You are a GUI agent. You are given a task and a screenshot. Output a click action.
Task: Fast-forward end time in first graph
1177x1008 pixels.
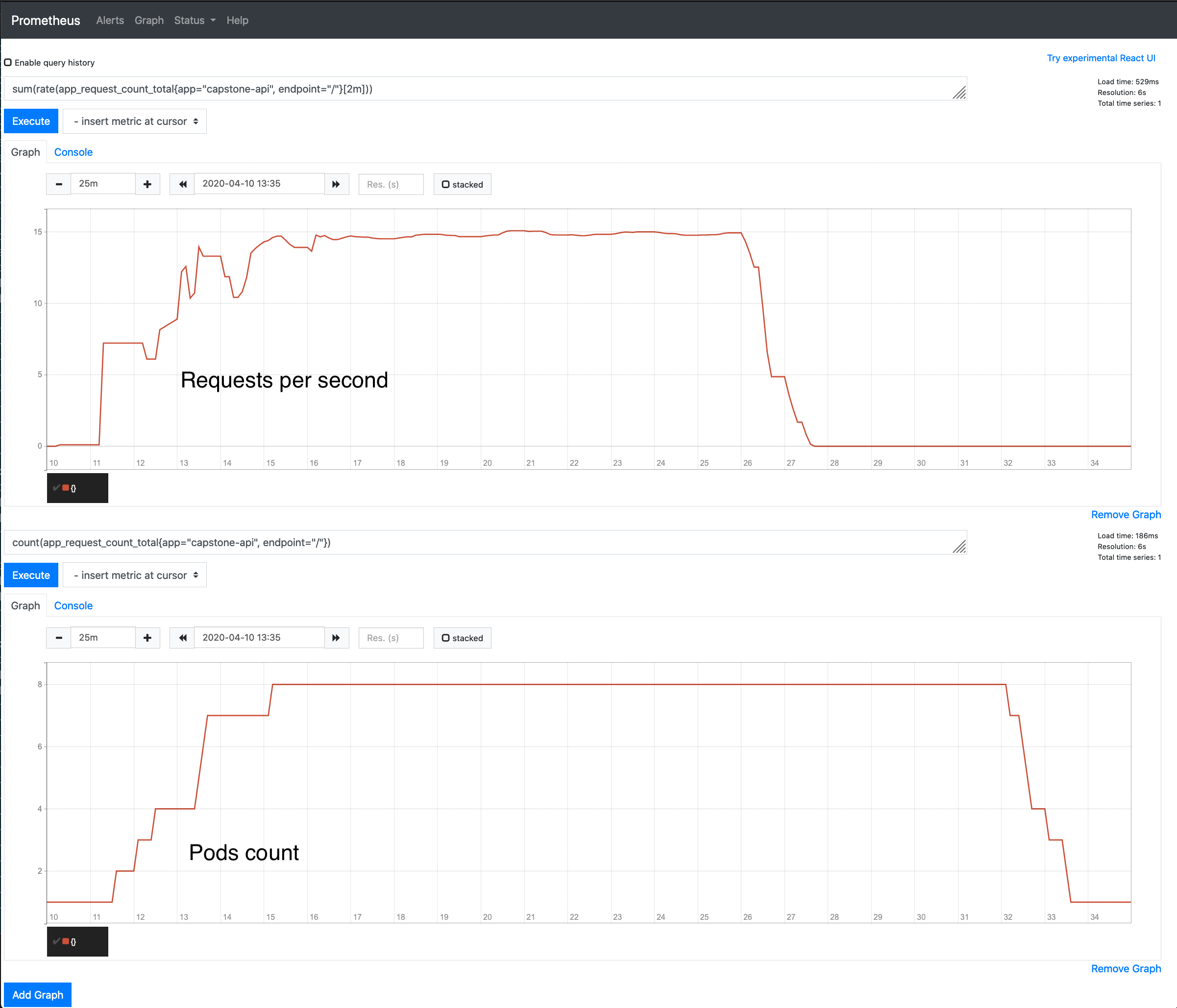[336, 184]
